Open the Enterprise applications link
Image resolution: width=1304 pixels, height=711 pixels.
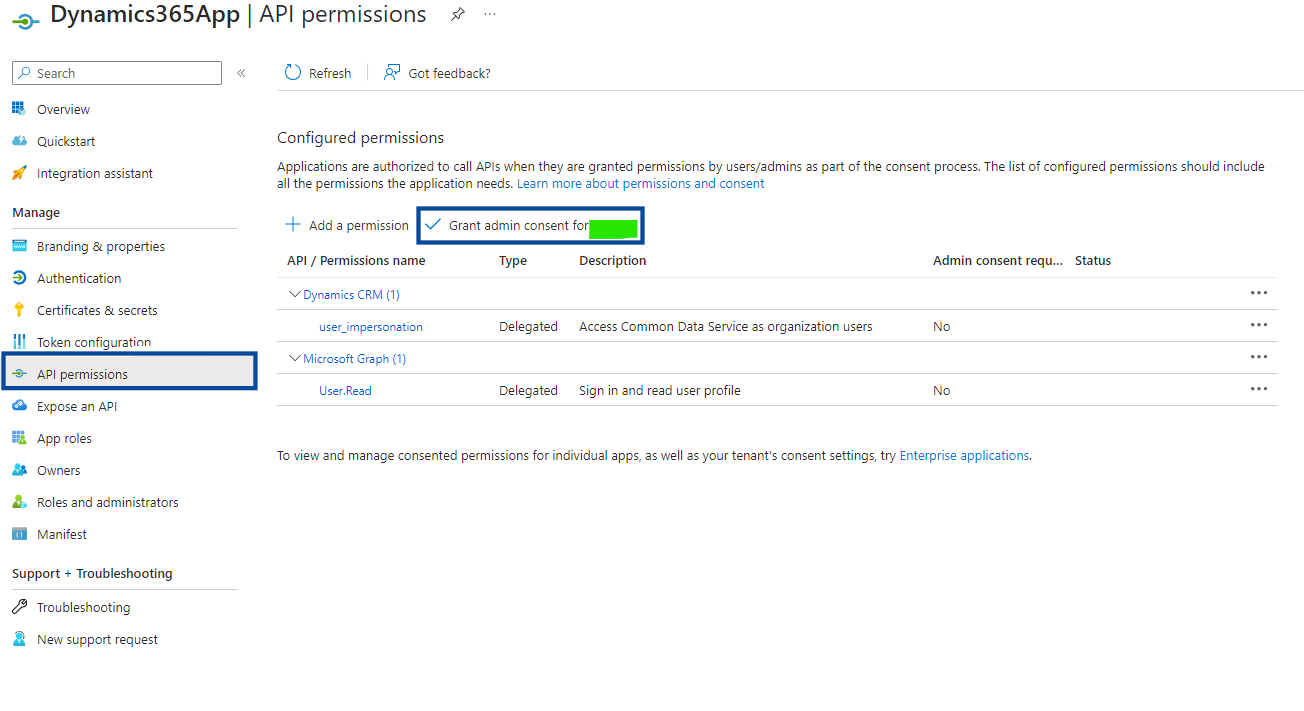(964, 455)
